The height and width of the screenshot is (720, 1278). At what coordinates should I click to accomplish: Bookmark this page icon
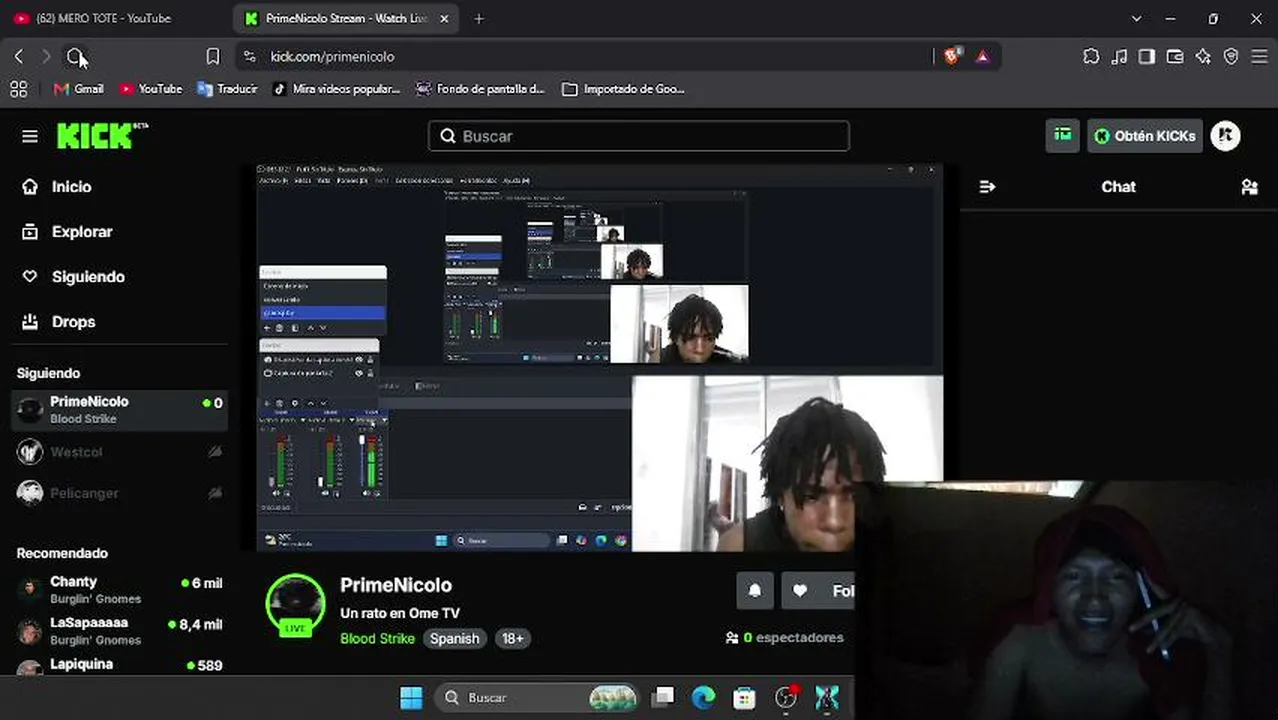[x=213, y=57]
